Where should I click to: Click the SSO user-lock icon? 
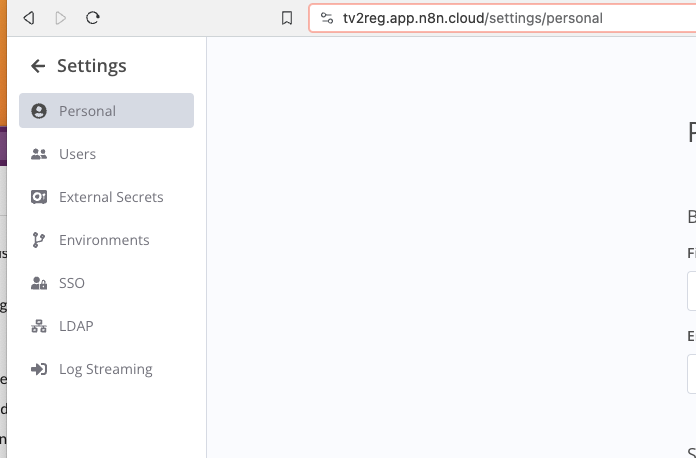pos(39,283)
